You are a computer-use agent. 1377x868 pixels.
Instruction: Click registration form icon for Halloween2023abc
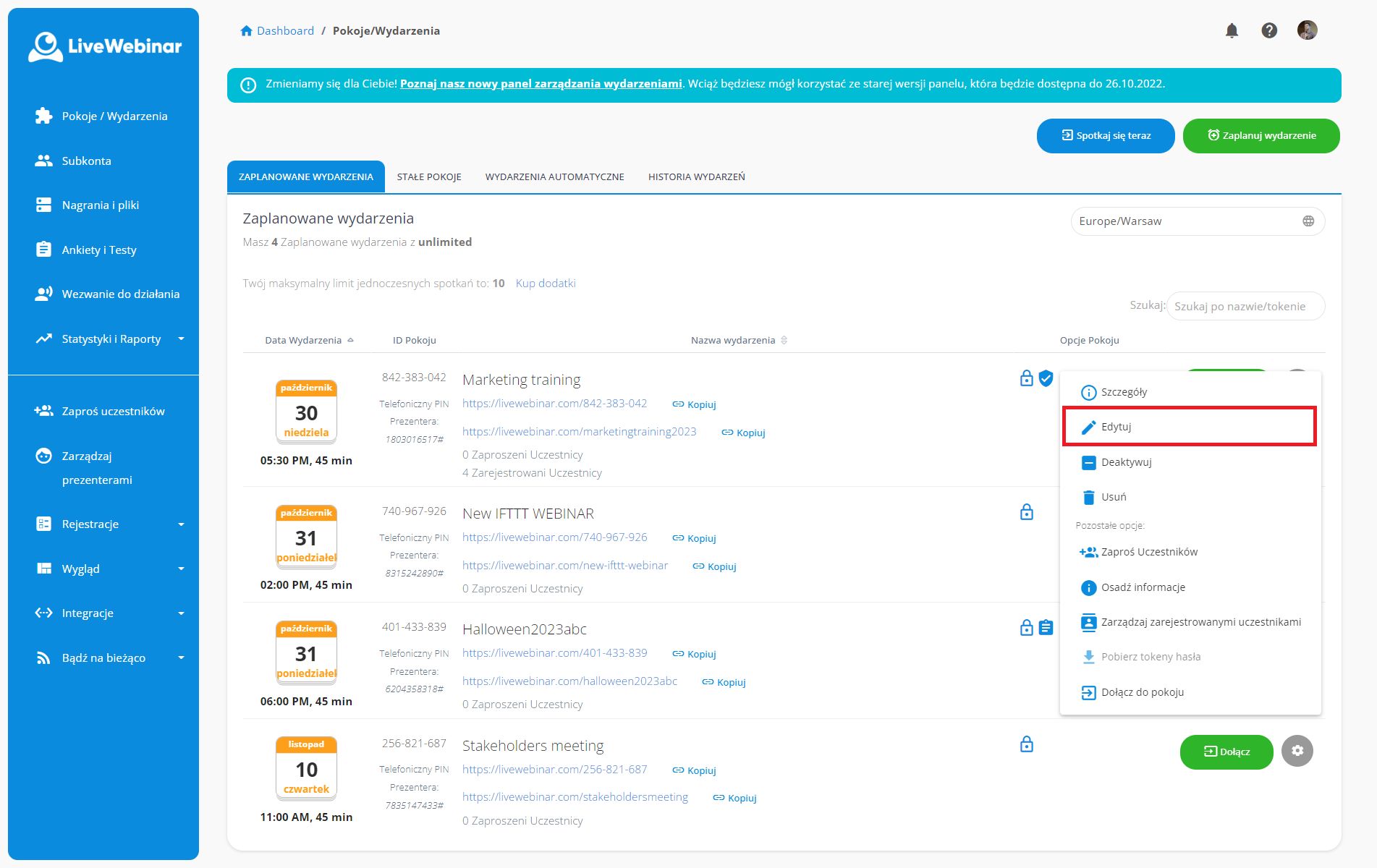point(1046,628)
